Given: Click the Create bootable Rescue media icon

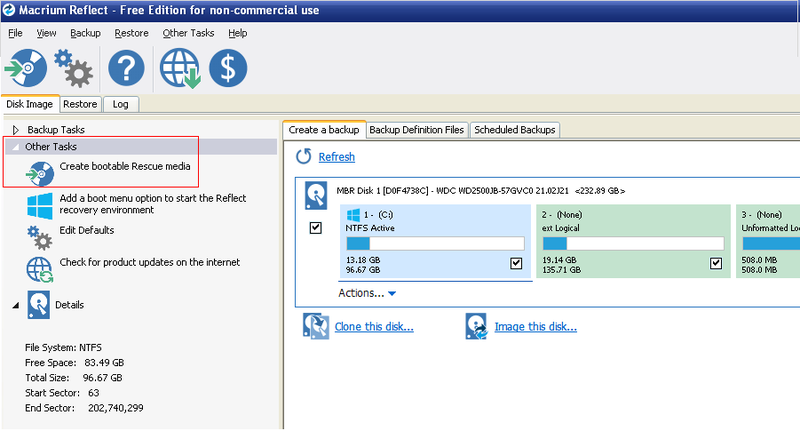Looking at the screenshot, I should point(40,171).
